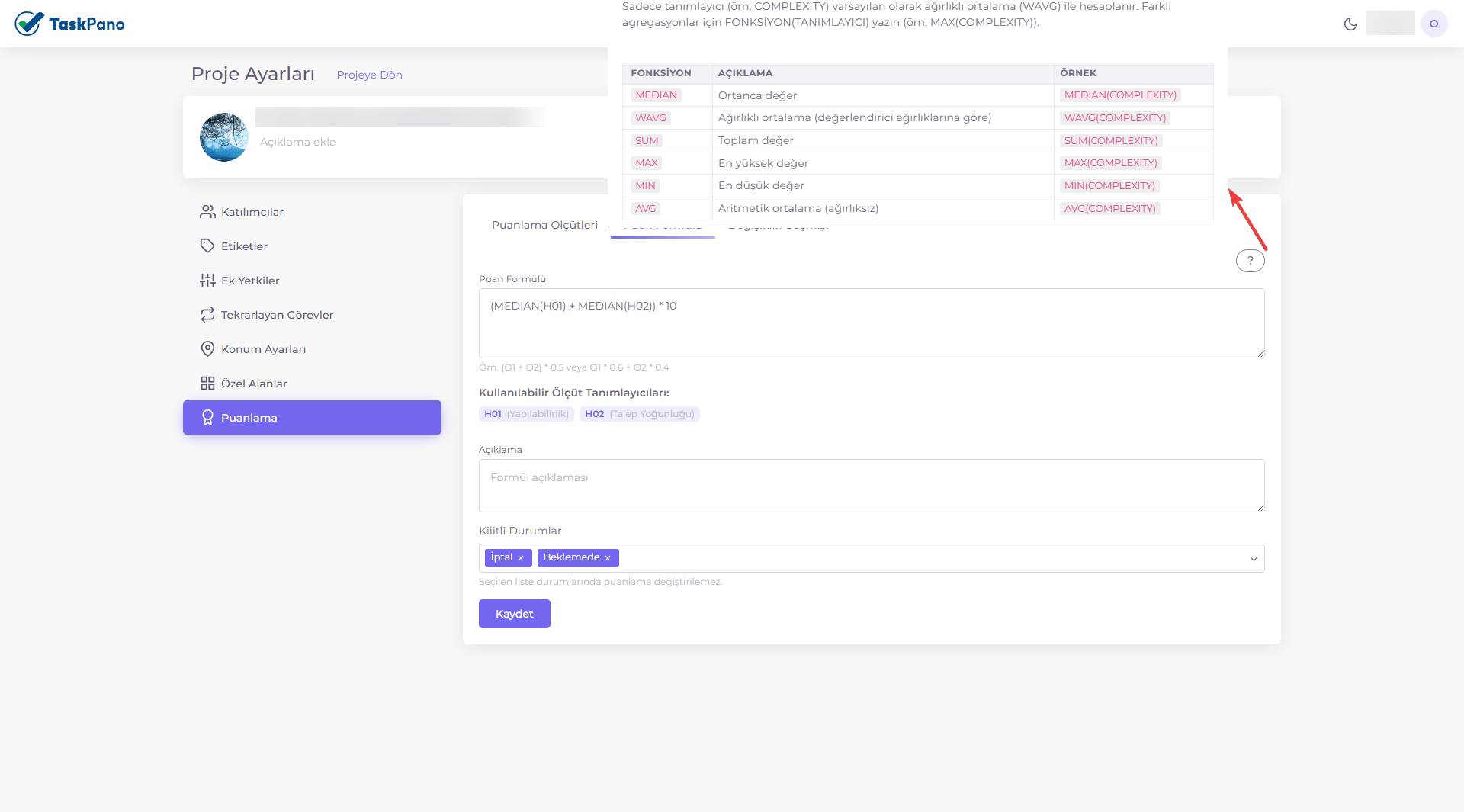Select the Puanlama award icon
Screen dimensions: 1464x812
pyautogui.click(x=207, y=418)
